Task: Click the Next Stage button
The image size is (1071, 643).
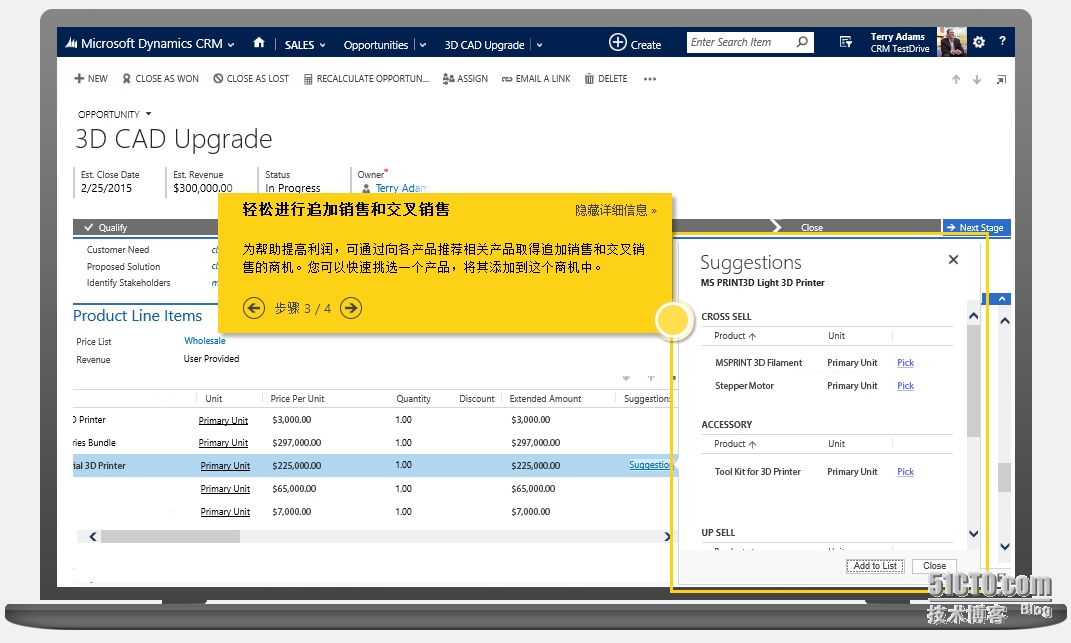Action: (x=976, y=228)
